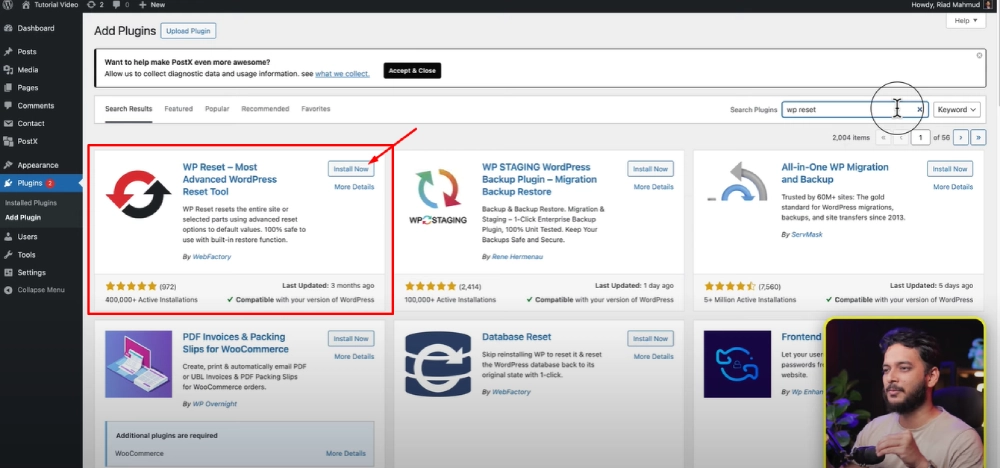The image size is (1000, 468).
Task: Open Users in the sidebar
Action: click(x=27, y=237)
